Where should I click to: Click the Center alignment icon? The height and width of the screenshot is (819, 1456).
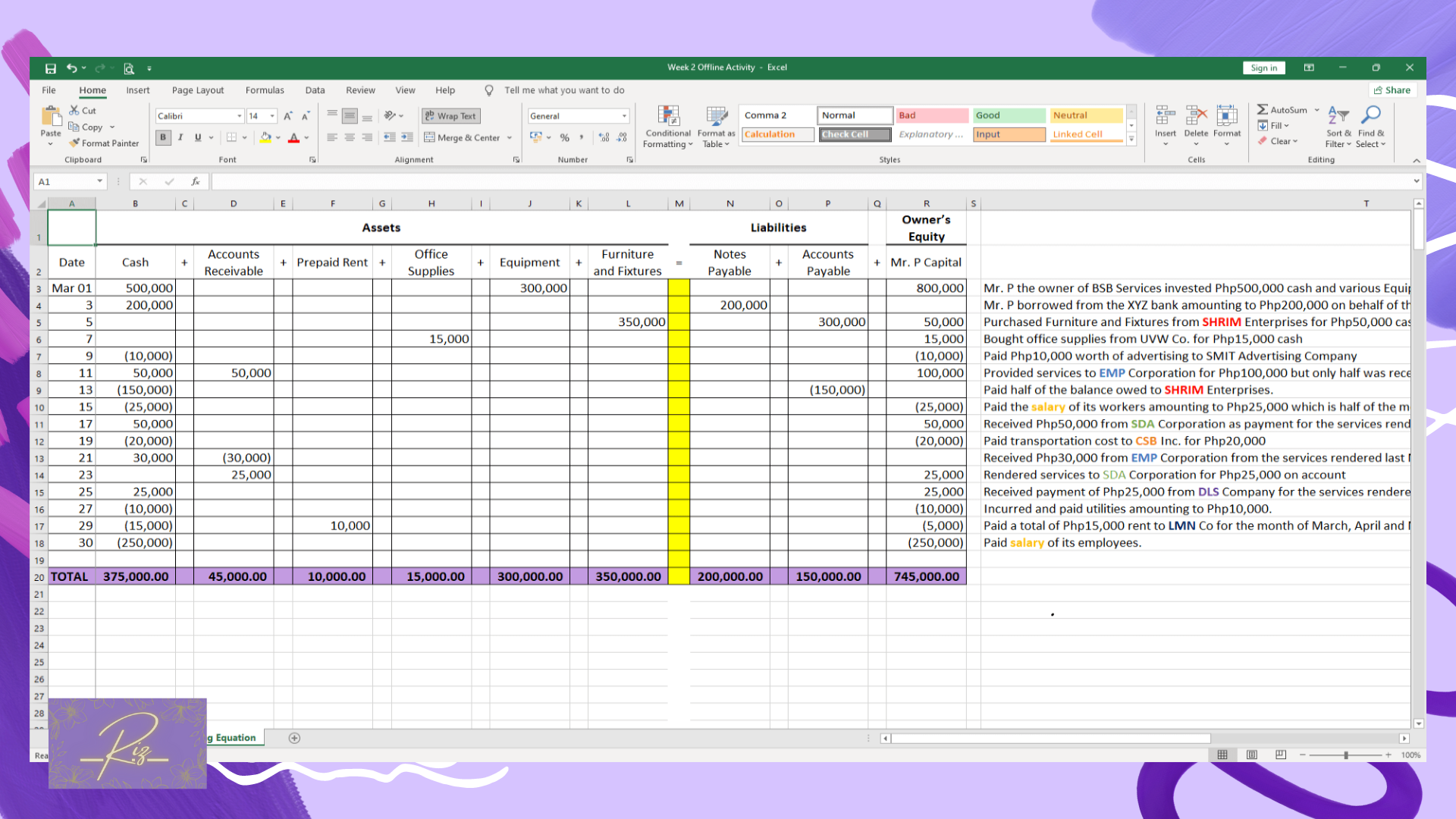(x=350, y=137)
